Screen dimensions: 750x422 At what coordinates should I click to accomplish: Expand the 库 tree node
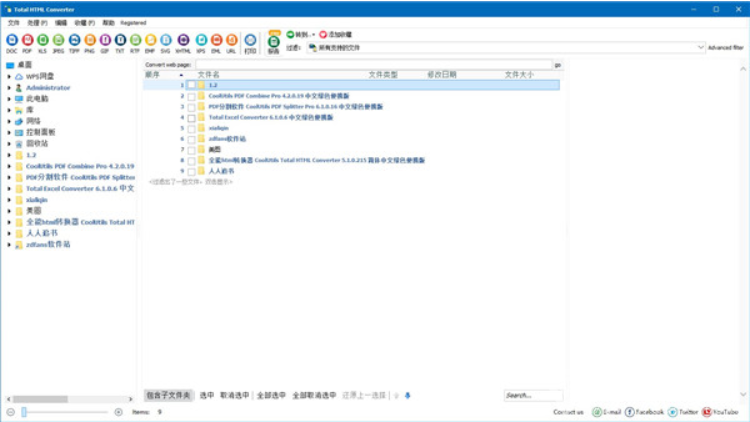9,110
